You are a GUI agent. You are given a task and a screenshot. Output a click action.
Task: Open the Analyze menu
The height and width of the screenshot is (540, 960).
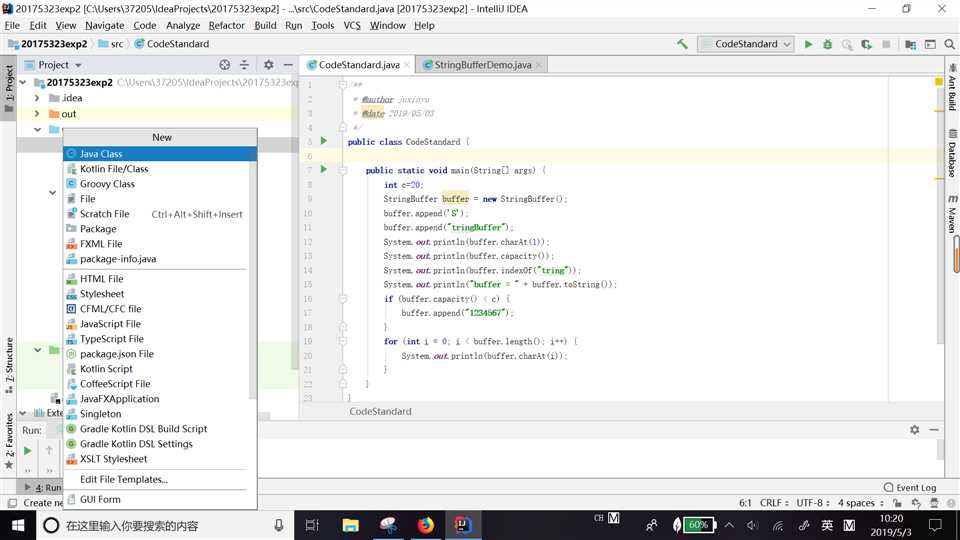[183, 25]
